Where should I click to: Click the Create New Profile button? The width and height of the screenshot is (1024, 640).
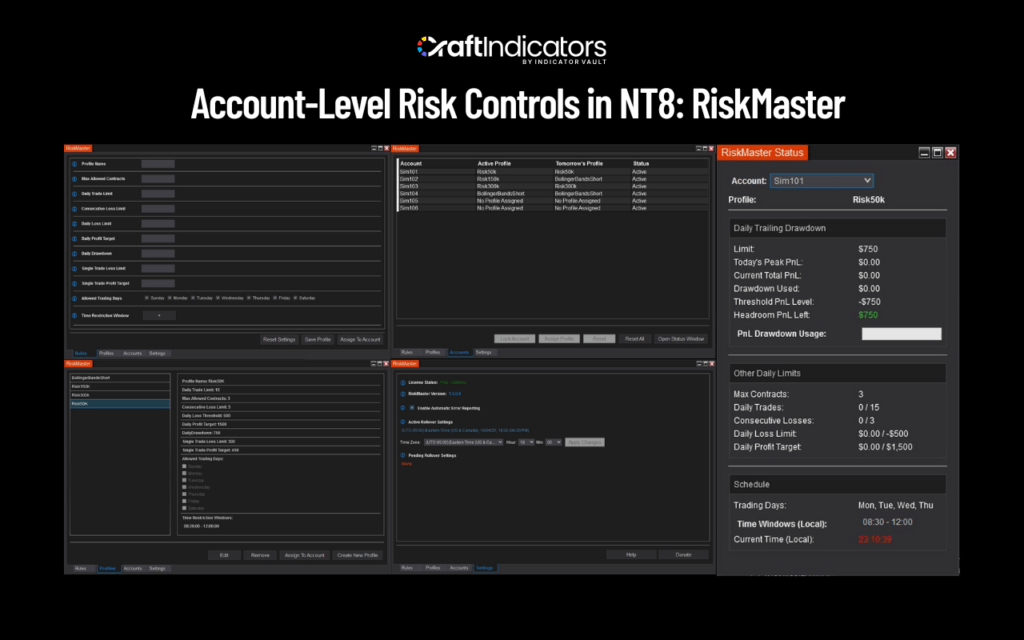[357, 555]
